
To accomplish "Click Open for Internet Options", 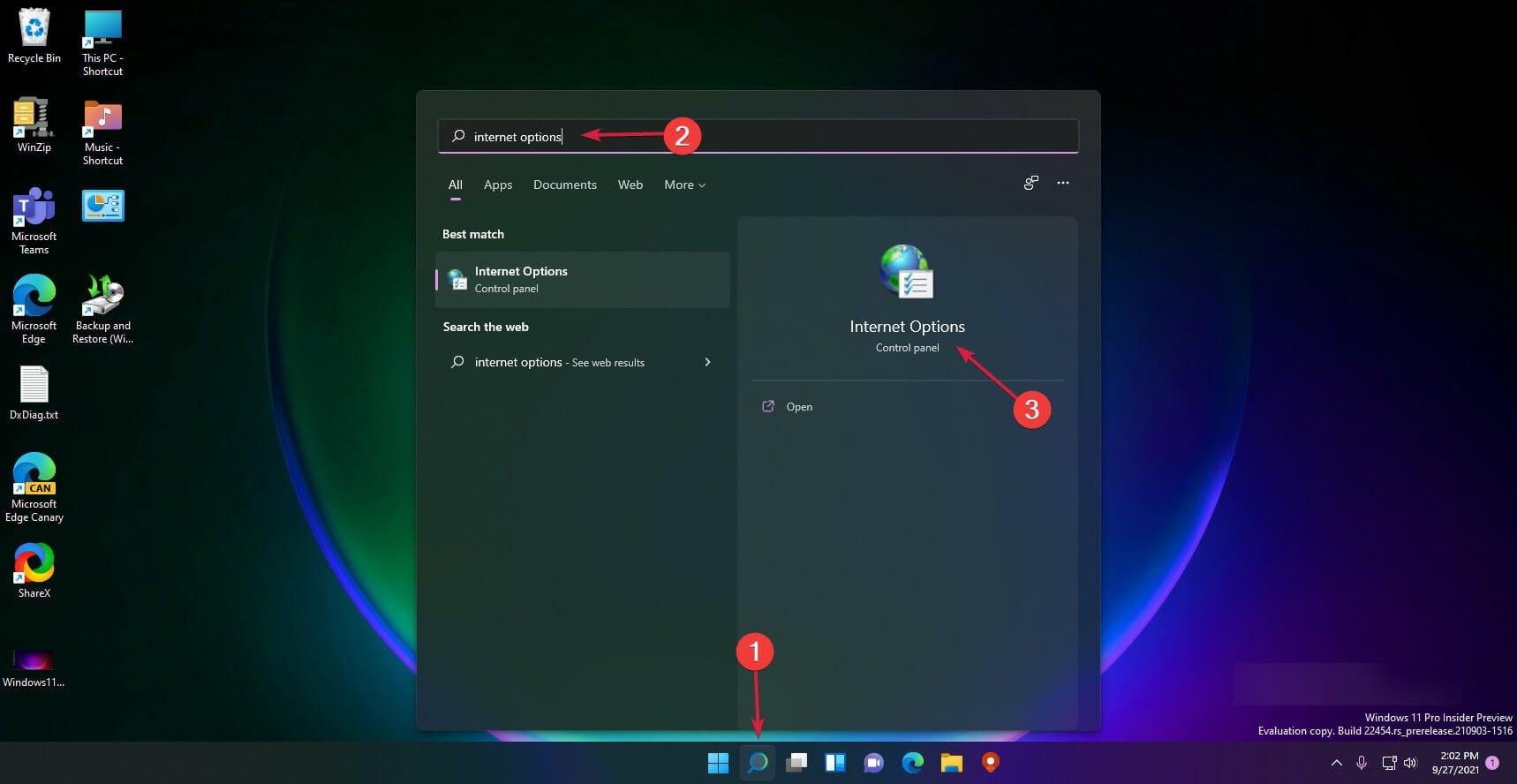I will (799, 407).
